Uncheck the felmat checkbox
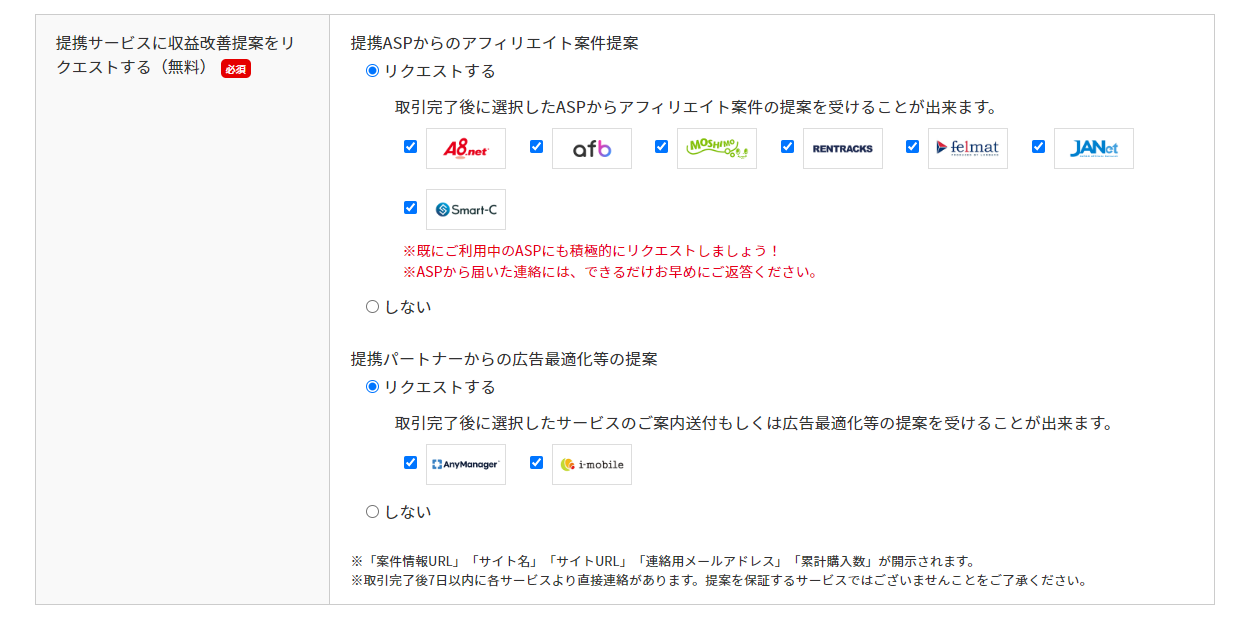Screen dimensions: 1249x621 coord(911,147)
